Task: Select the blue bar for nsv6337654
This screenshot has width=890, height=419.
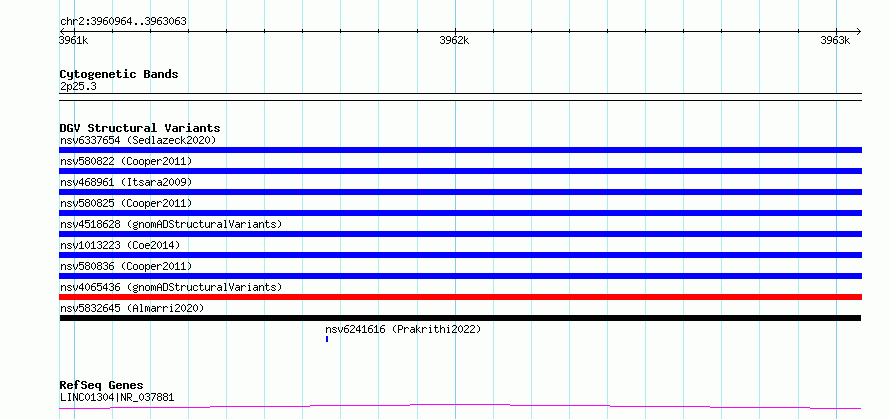Action: pyautogui.click(x=460, y=150)
